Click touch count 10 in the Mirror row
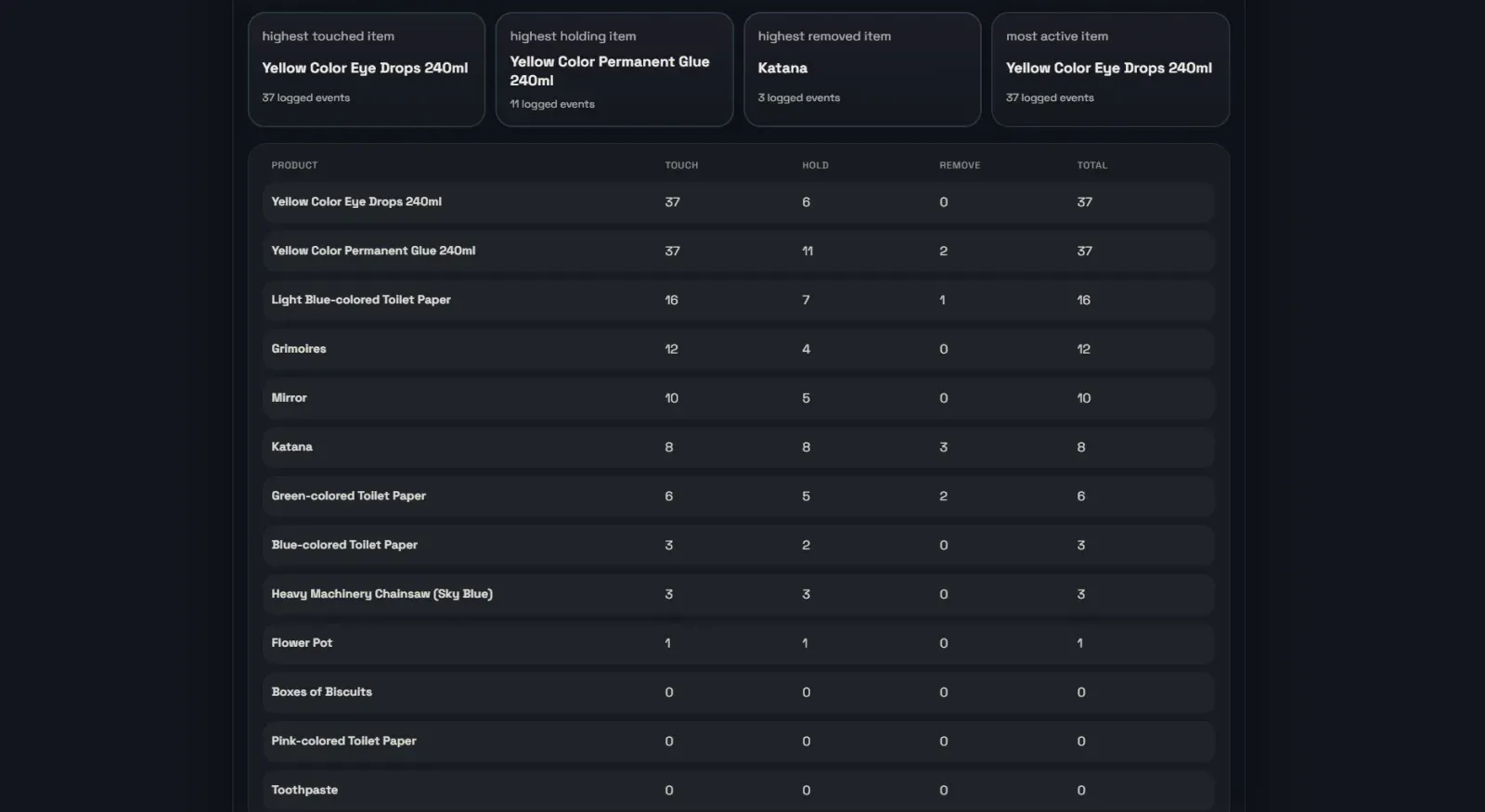The height and width of the screenshot is (812, 1485). [x=671, y=398]
